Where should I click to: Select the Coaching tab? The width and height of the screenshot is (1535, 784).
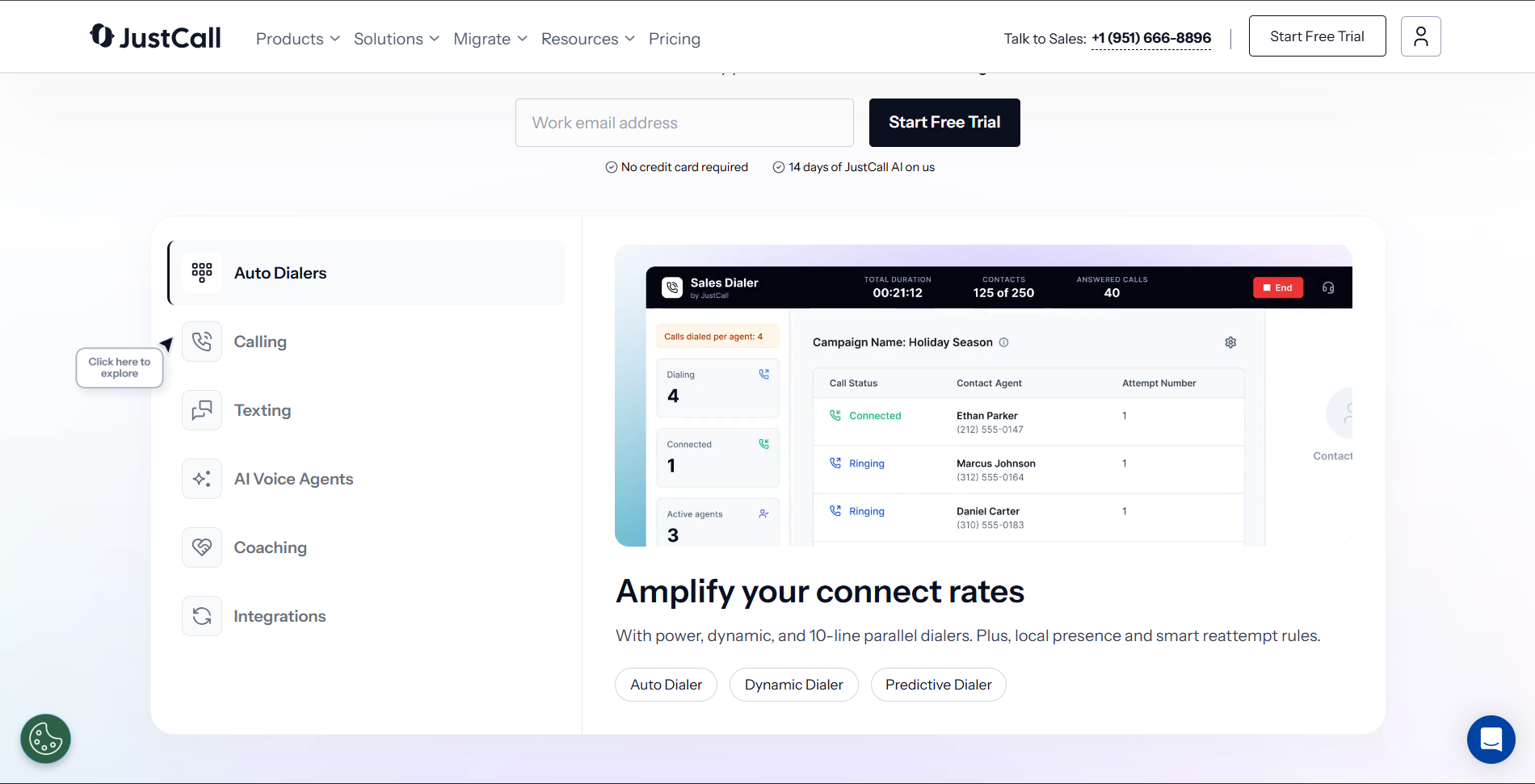[x=367, y=547]
